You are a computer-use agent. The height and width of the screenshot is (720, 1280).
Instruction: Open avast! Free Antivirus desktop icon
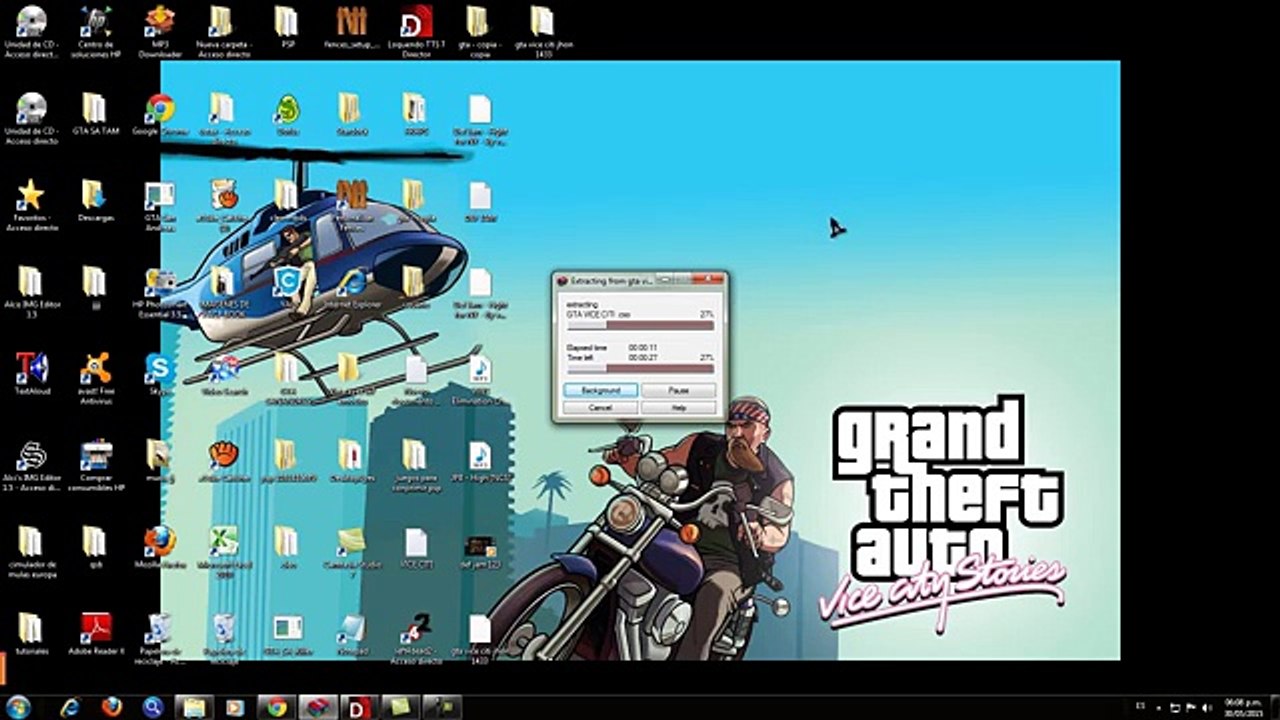95,378
